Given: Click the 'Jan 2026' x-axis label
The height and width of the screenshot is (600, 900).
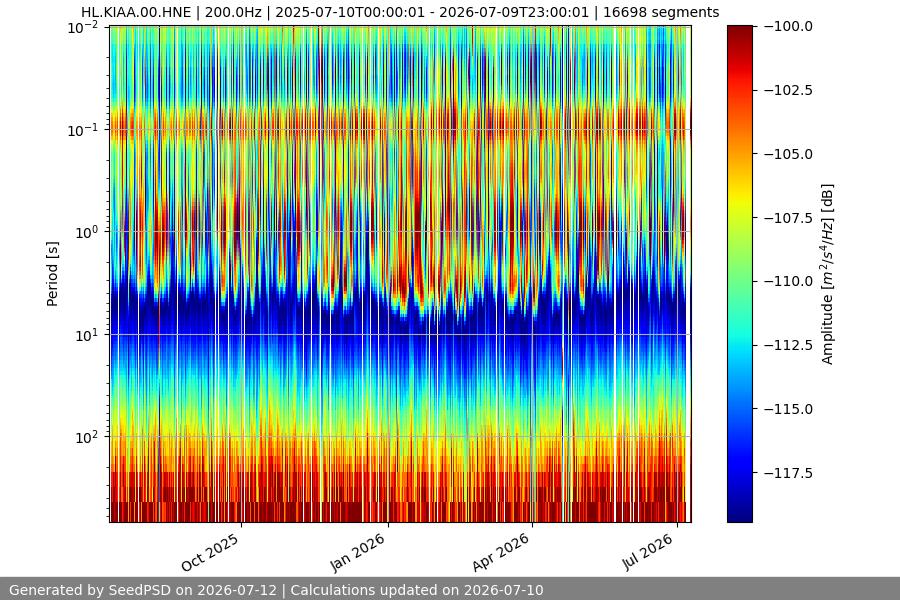Looking at the screenshot, I should [356, 552].
